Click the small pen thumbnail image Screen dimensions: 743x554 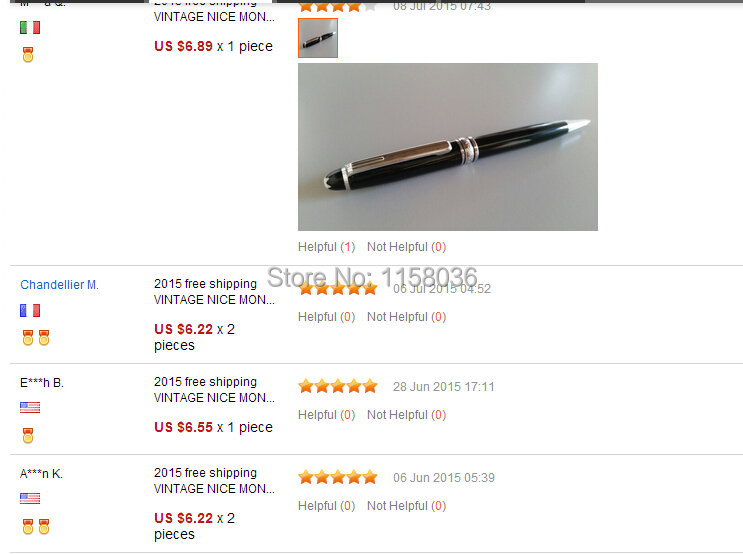pos(317,38)
